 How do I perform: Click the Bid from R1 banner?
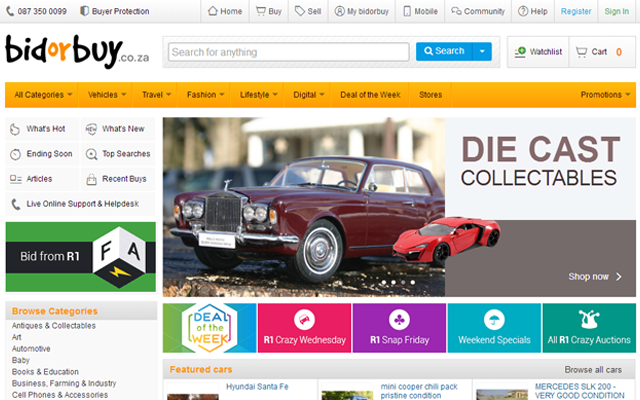(x=80, y=257)
